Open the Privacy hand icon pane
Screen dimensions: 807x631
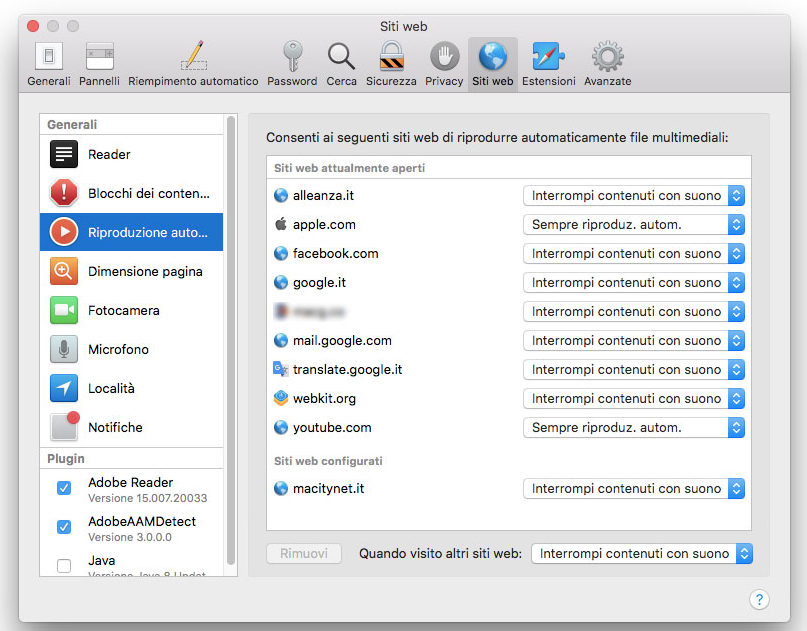point(444,63)
